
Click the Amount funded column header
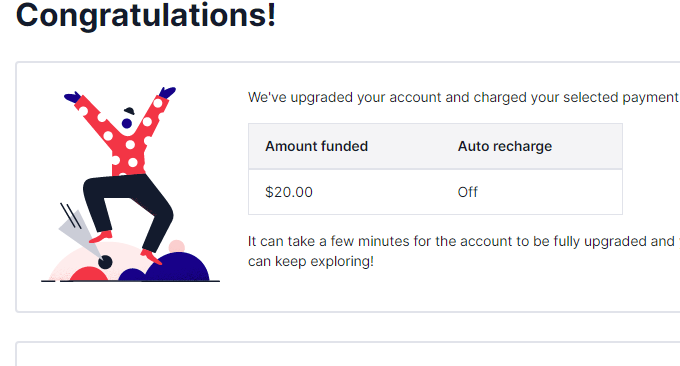pos(317,146)
